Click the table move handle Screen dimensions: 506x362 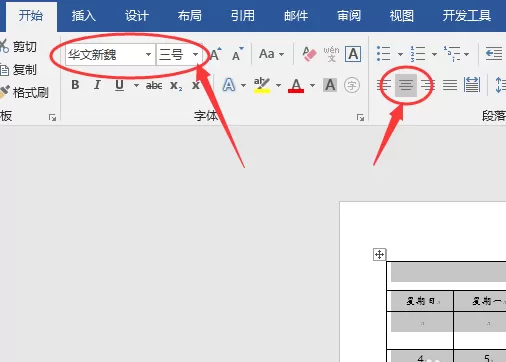tap(379, 255)
